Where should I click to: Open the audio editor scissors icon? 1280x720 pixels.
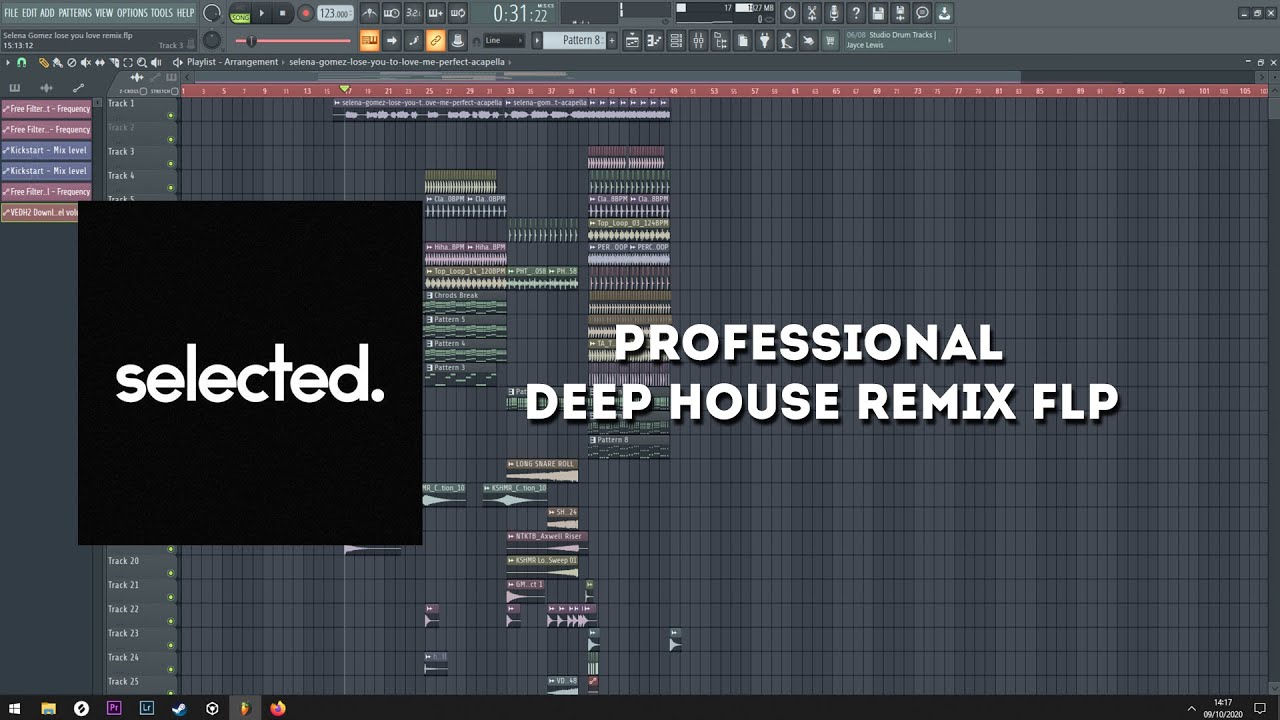click(x=811, y=13)
